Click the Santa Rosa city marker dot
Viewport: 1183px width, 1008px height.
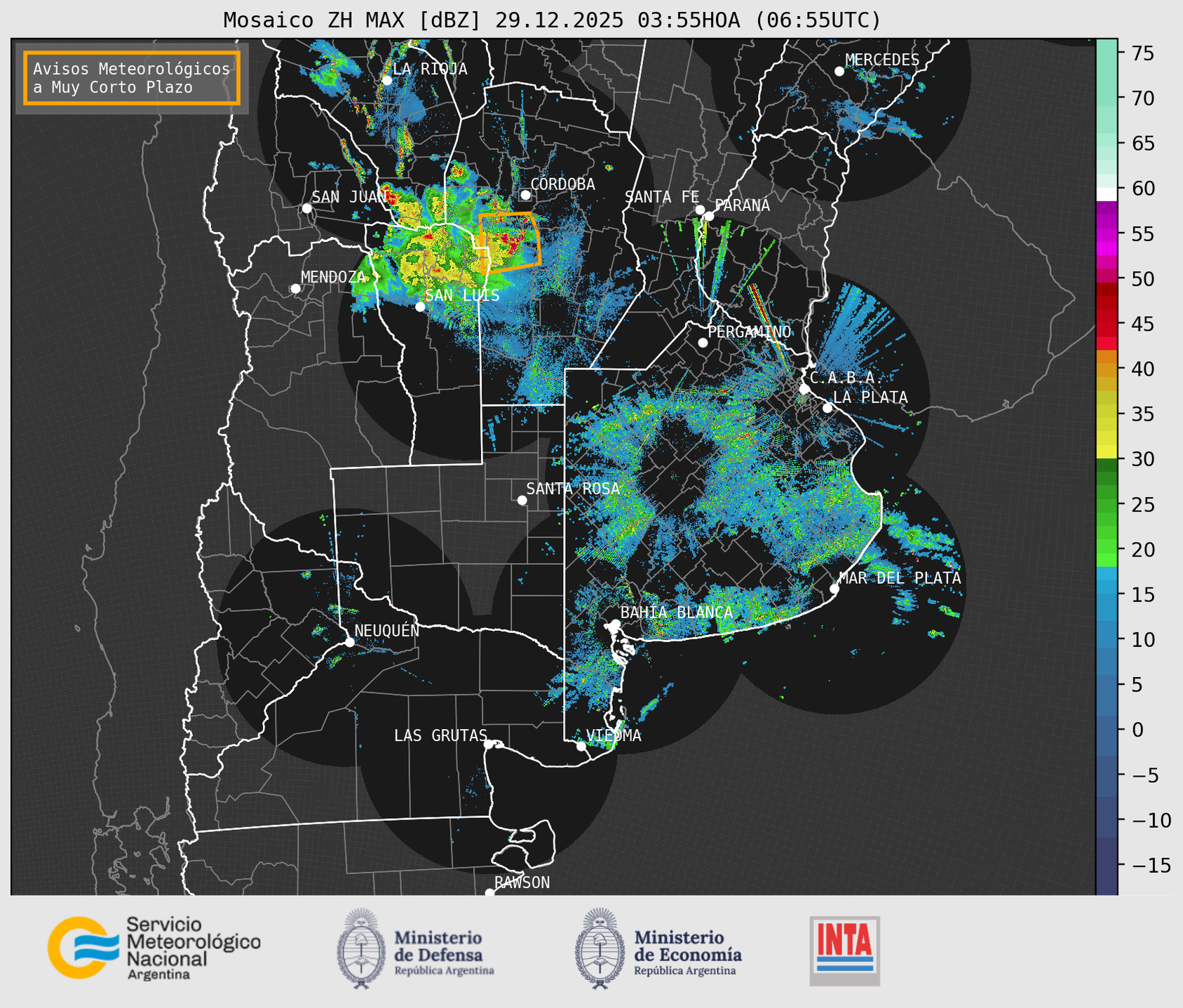click(x=522, y=500)
